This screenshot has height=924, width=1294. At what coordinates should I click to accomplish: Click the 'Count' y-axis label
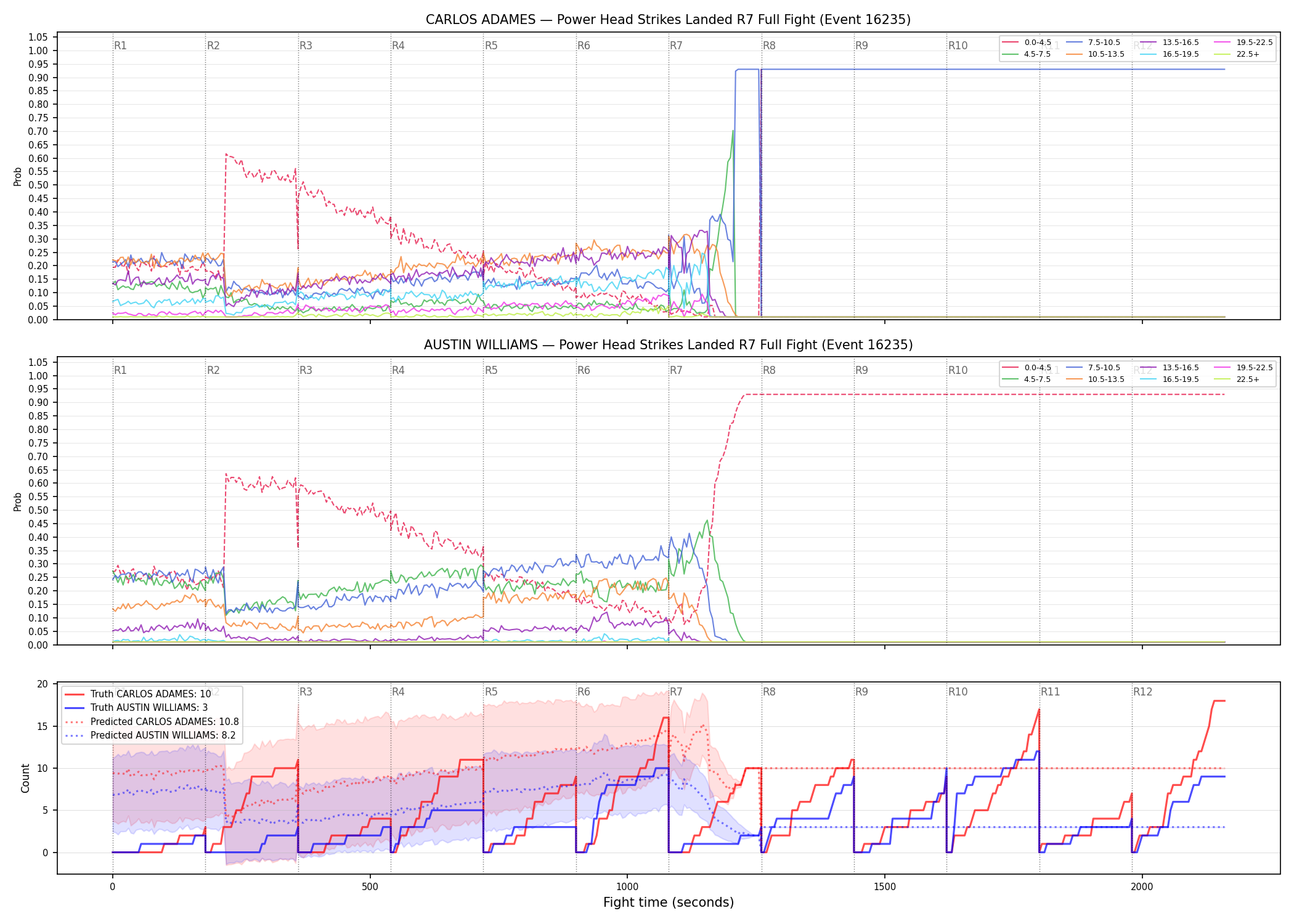[25, 779]
